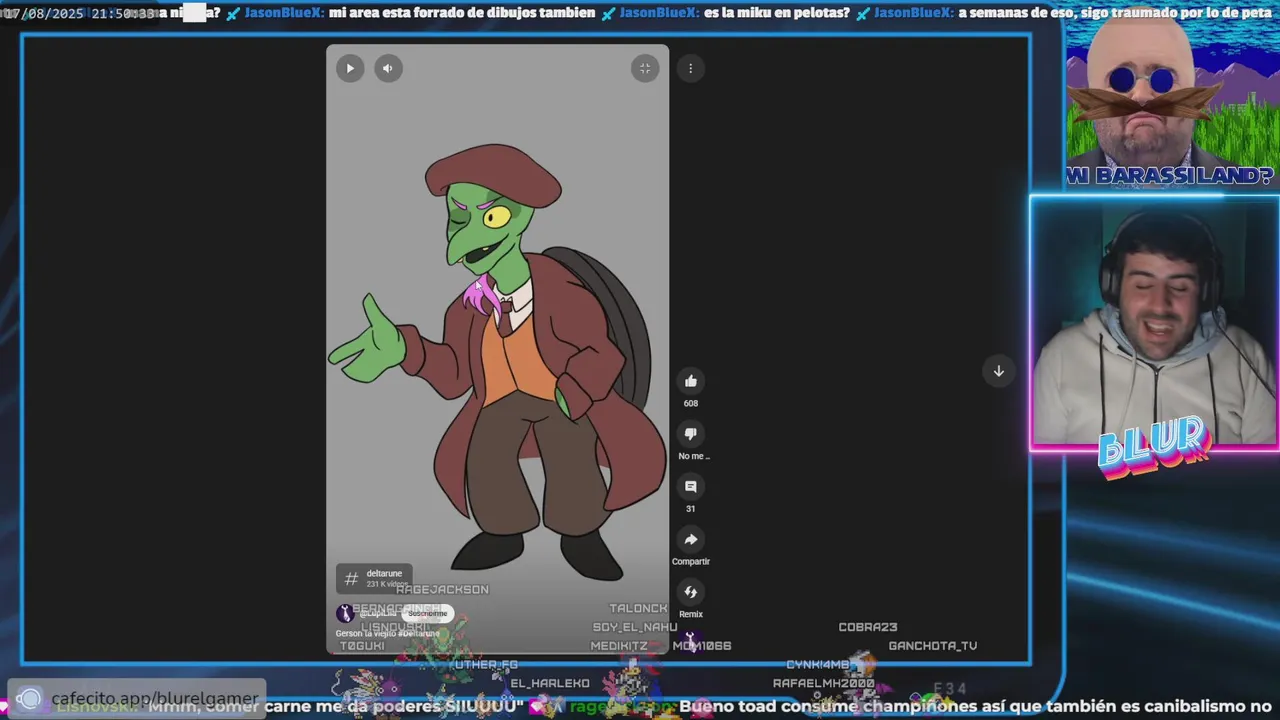Mute the Short using the volume icon
This screenshot has height=720, width=1280.
pos(388,68)
